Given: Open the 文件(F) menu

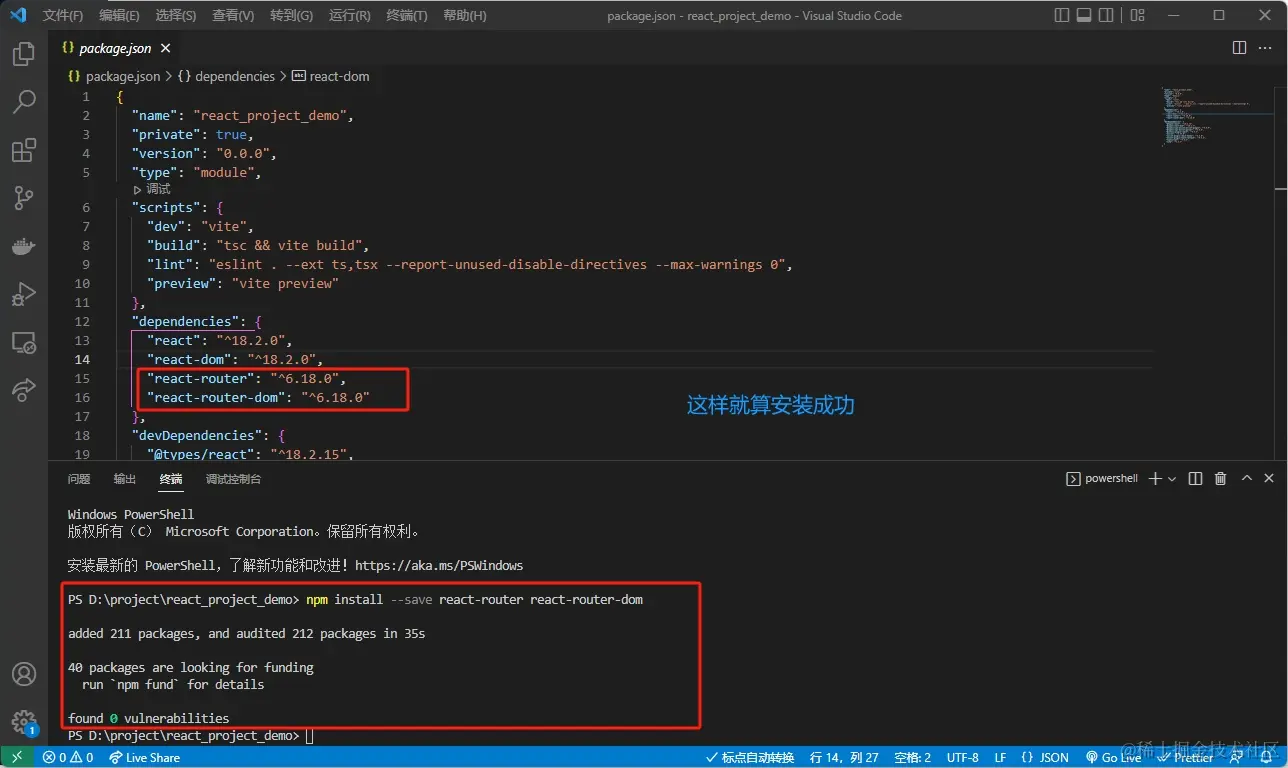Looking at the screenshot, I should [x=63, y=15].
